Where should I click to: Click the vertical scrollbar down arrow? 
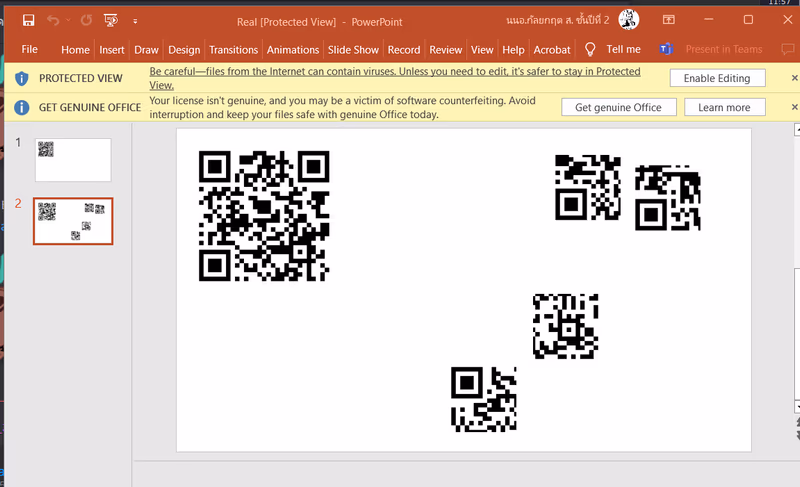797,406
